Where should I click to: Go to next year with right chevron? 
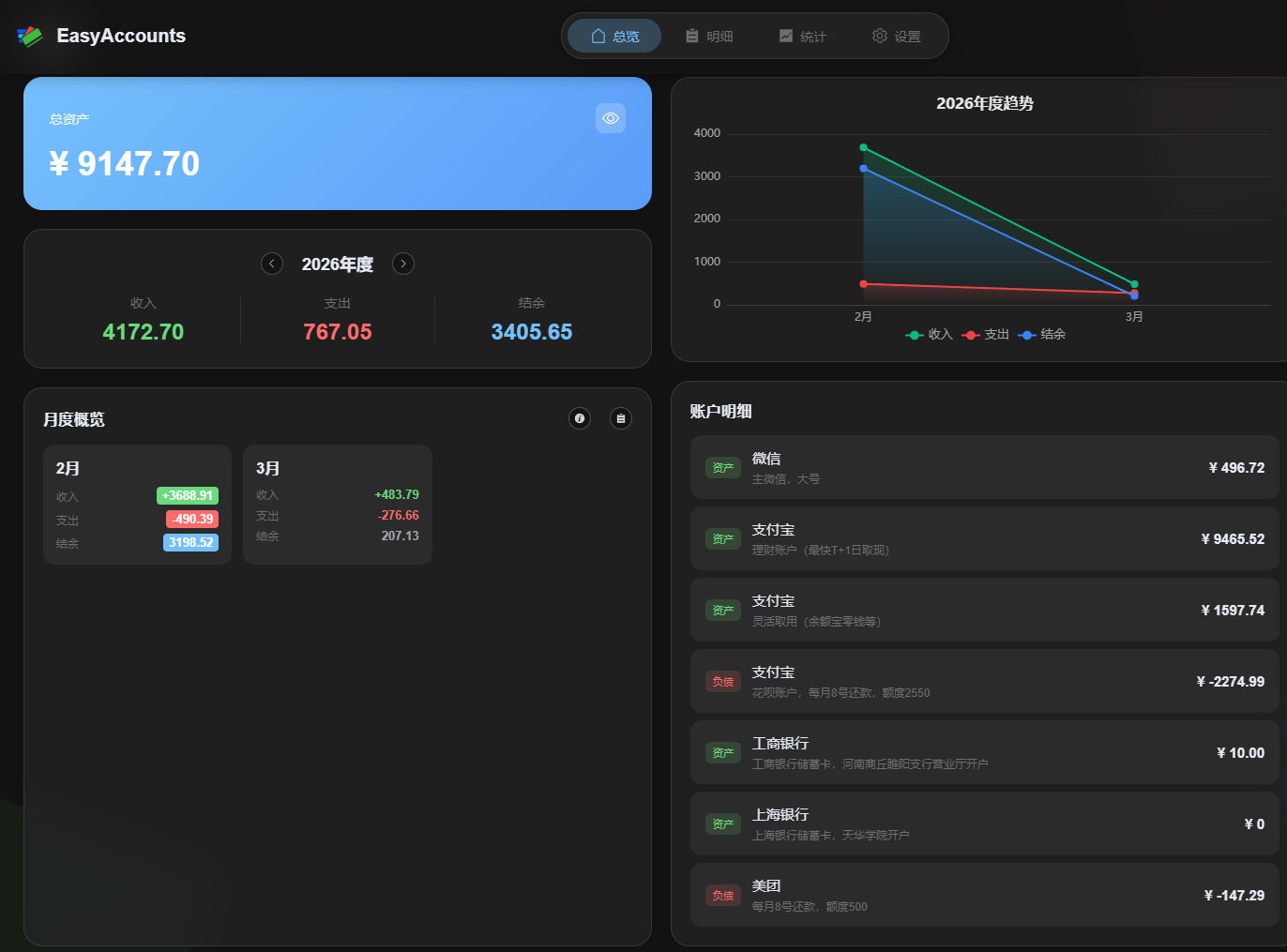[403, 264]
